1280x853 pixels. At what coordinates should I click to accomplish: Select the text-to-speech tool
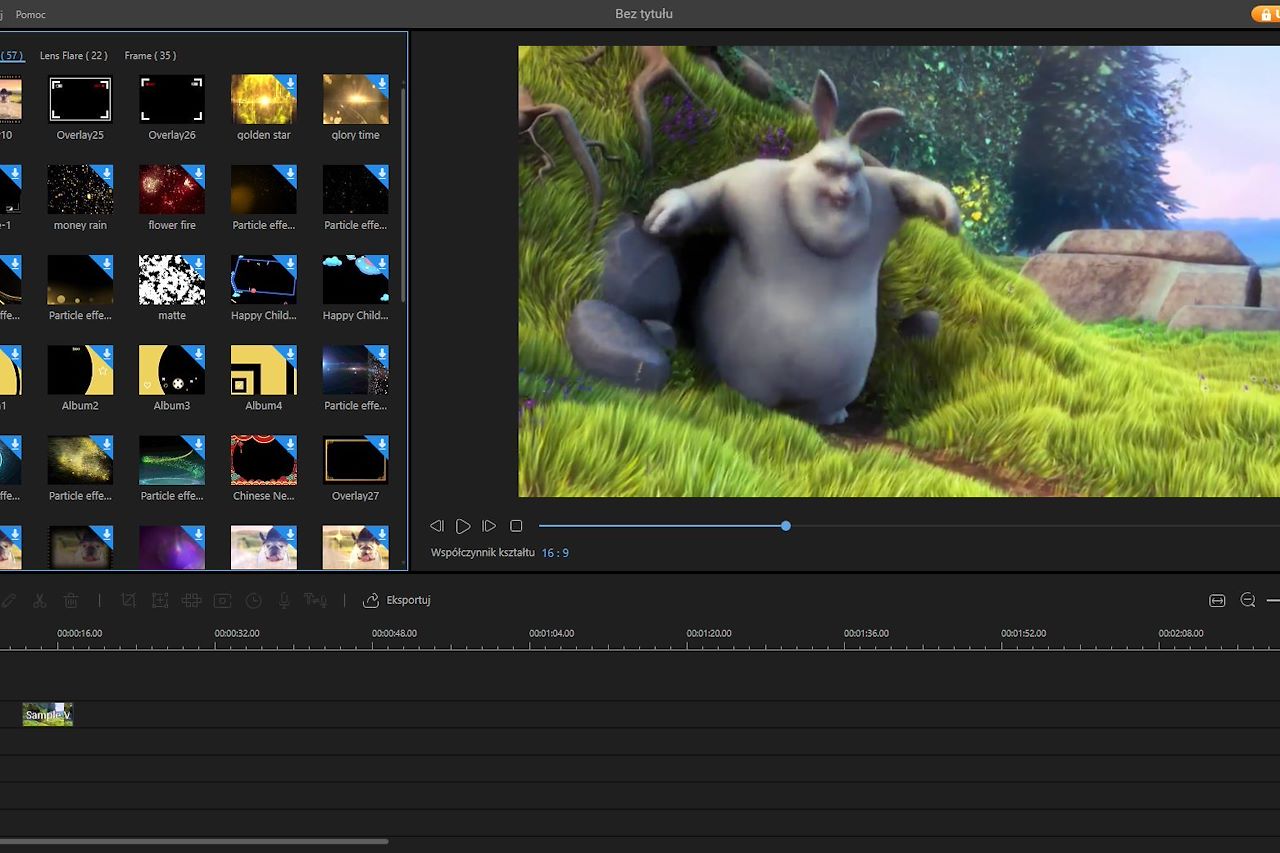[316, 600]
